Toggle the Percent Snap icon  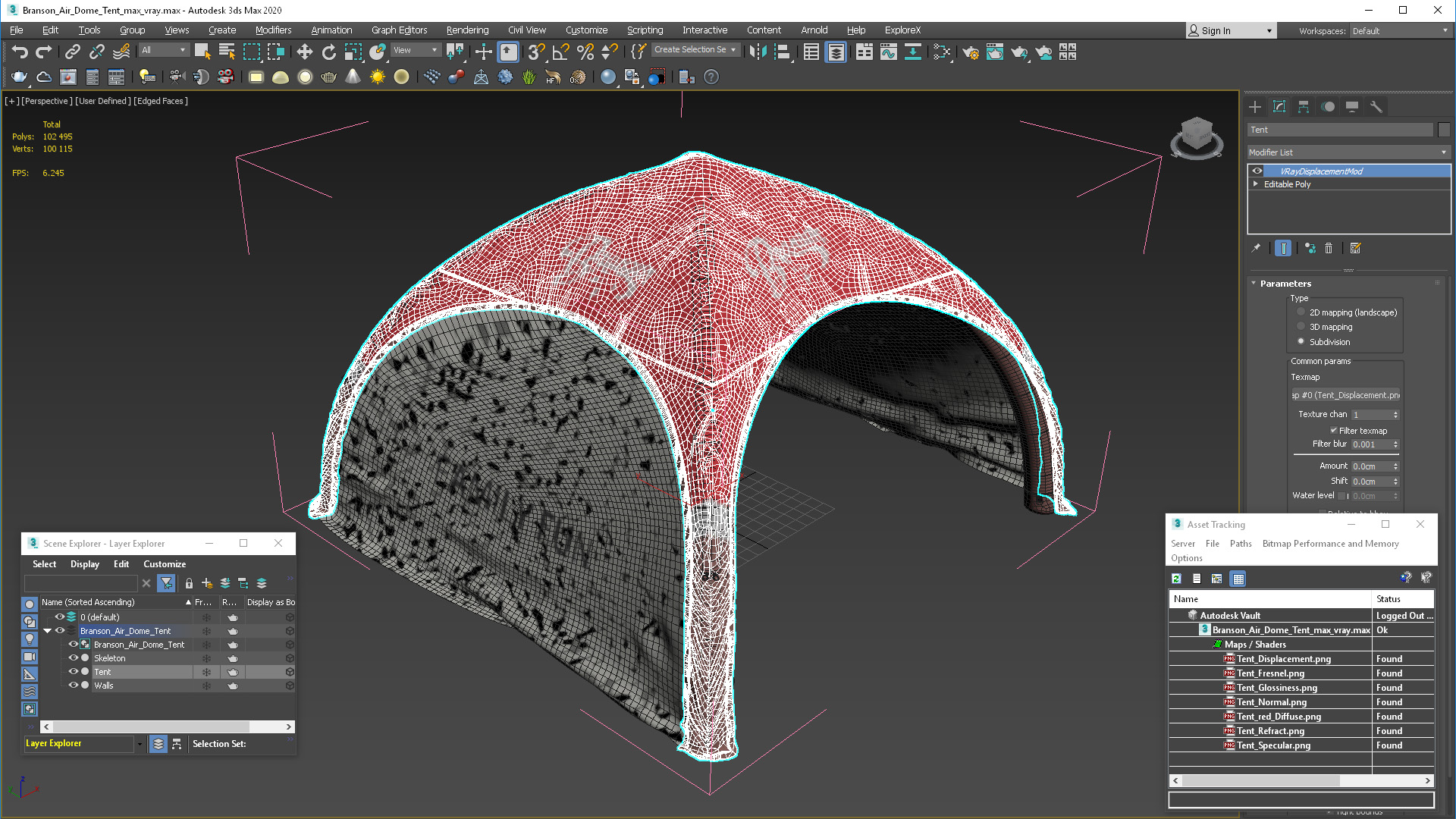(x=585, y=52)
